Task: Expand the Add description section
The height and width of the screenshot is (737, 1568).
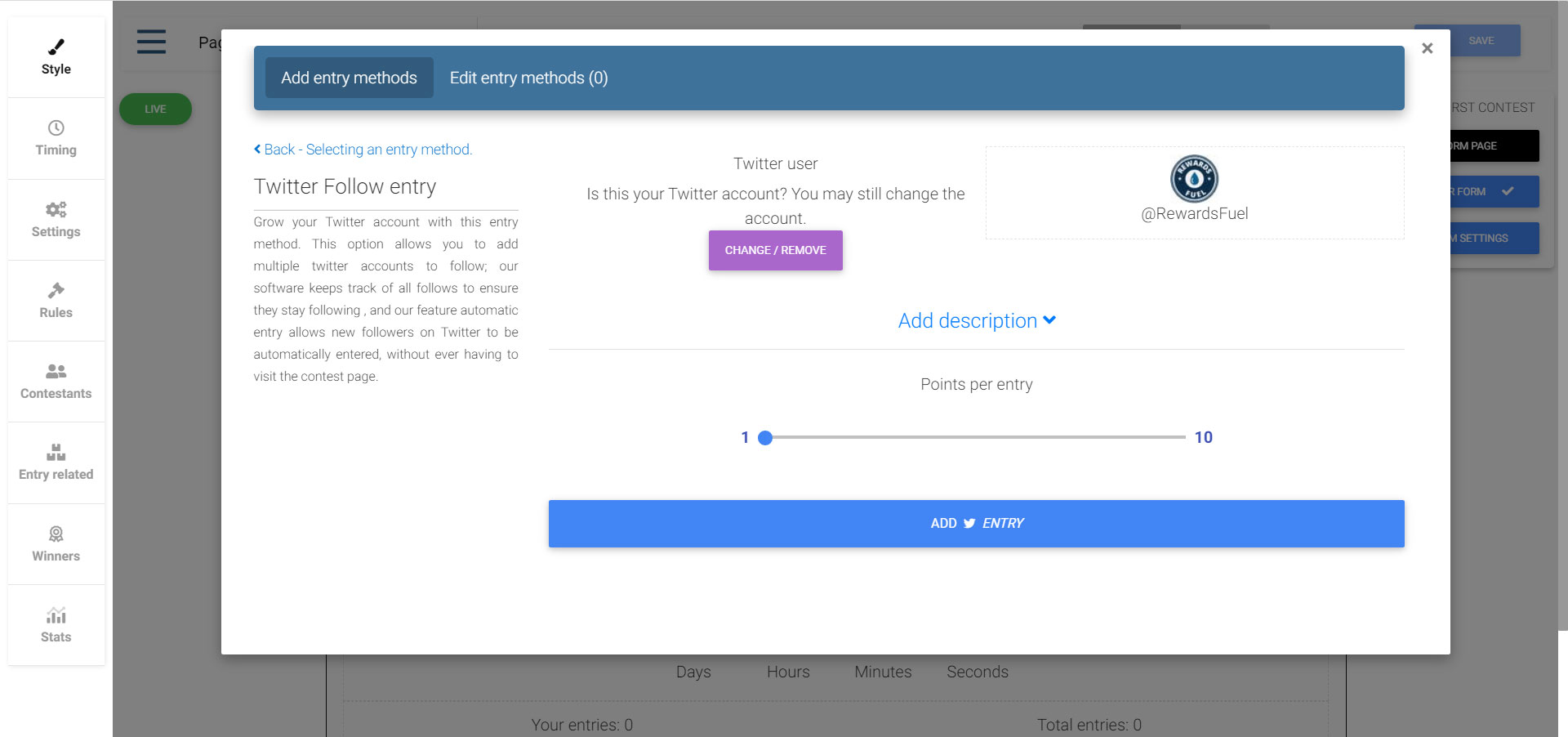Action: pyautogui.click(x=977, y=320)
